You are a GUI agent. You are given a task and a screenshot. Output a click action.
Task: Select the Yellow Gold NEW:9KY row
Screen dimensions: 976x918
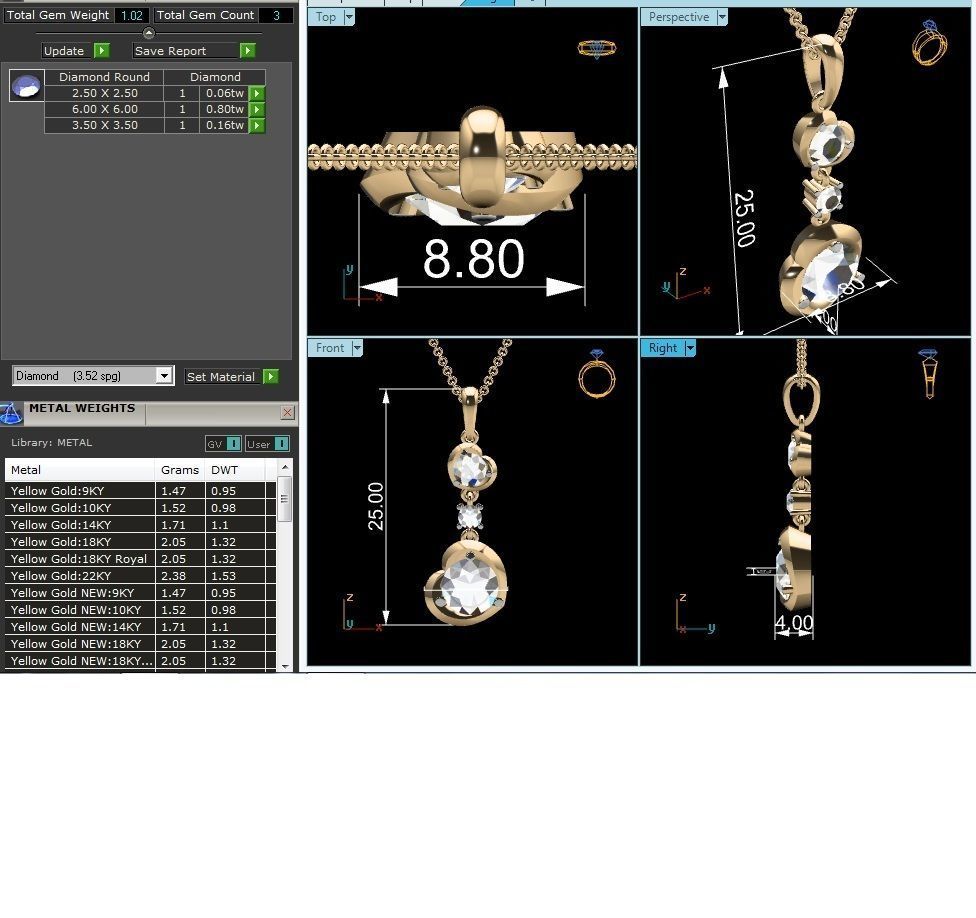click(x=140, y=592)
